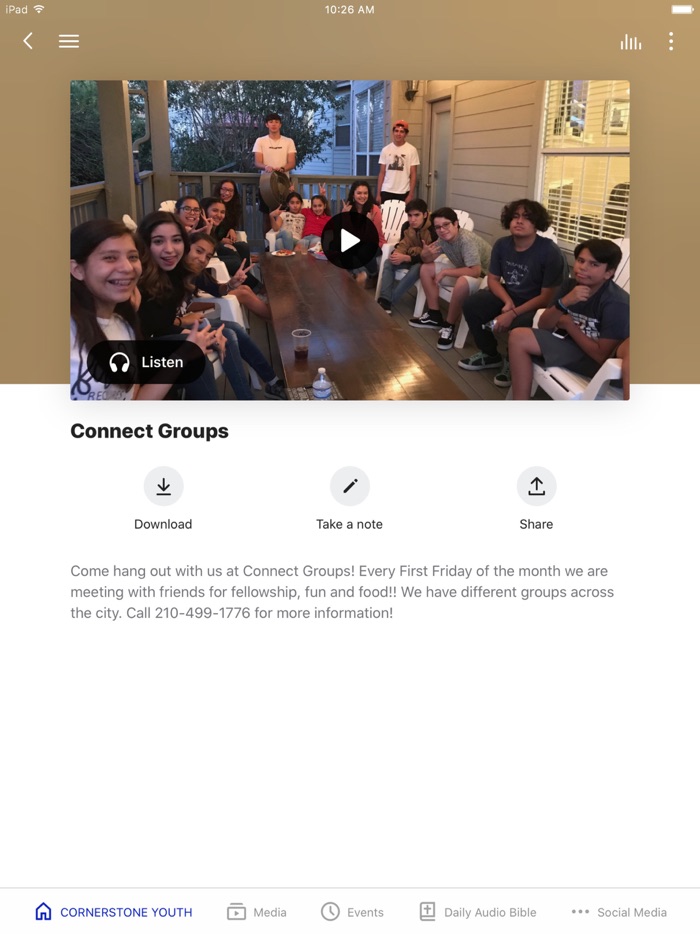This screenshot has height=934, width=700.
Task: Select the Download label
Action: 163,524
